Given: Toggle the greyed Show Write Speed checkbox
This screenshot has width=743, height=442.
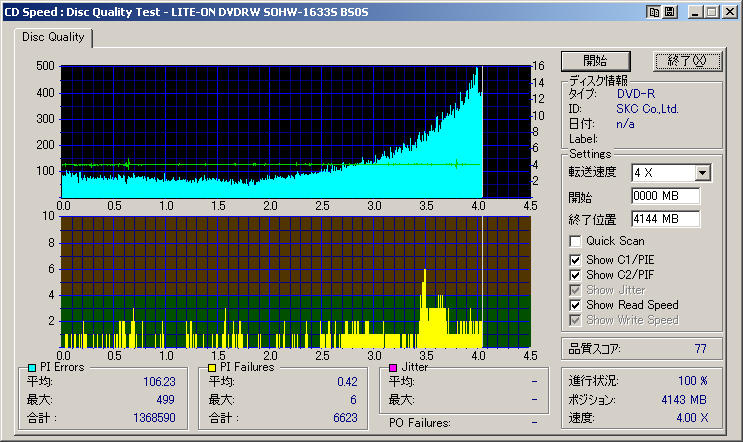Looking at the screenshot, I should pyautogui.click(x=575, y=320).
